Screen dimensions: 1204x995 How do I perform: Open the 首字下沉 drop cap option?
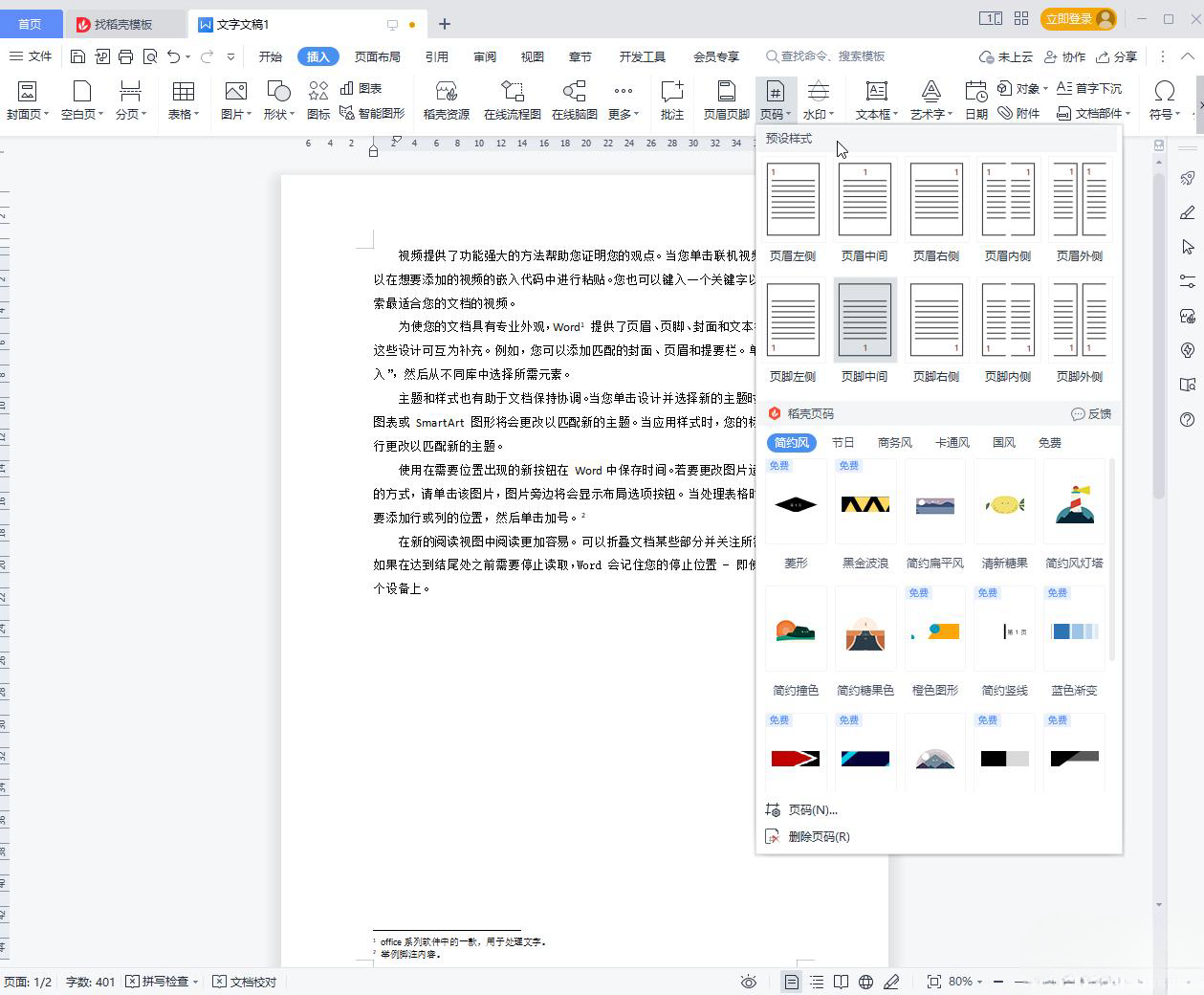click(x=1089, y=88)
